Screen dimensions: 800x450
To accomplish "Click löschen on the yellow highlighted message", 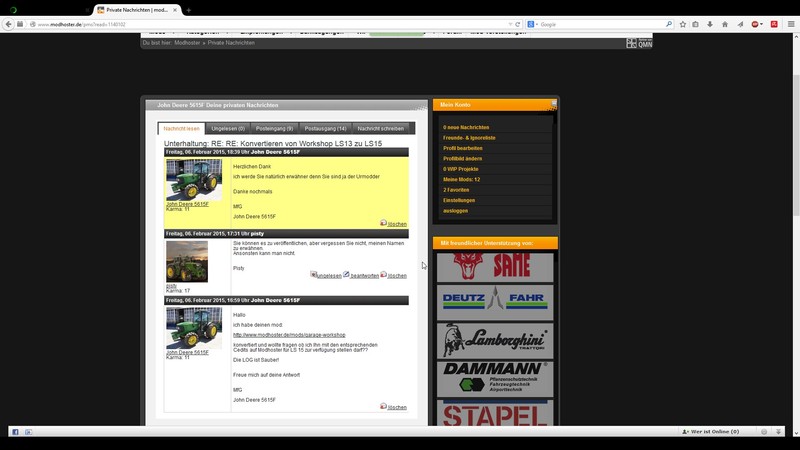I will (x=393, y=224).
